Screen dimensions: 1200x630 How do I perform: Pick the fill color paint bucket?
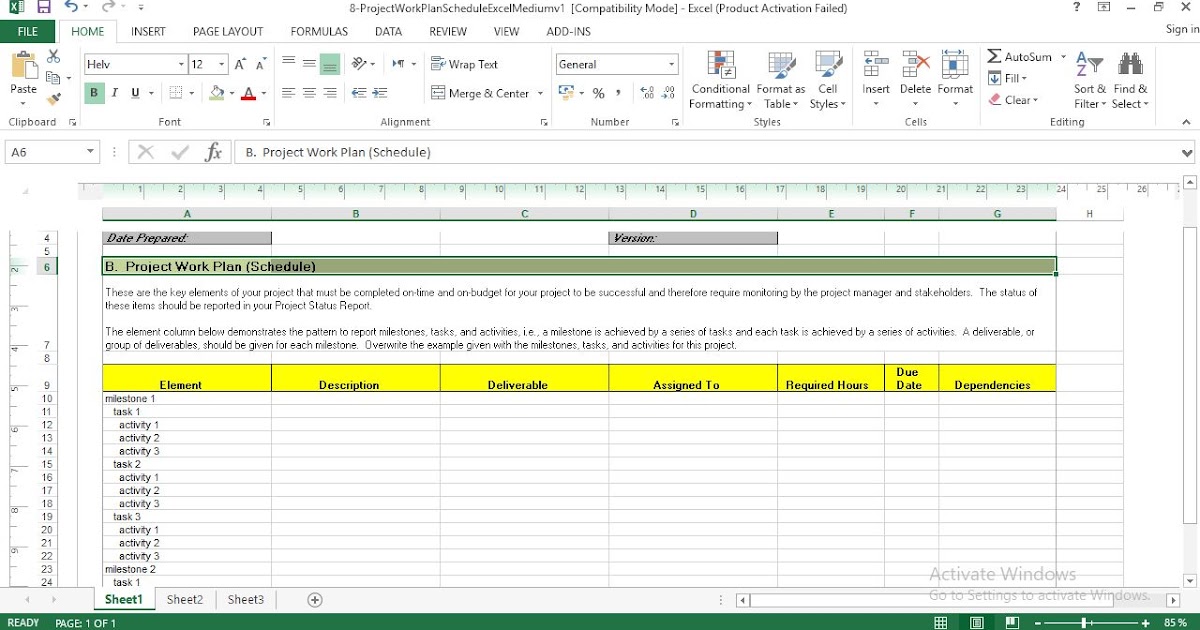[x=216, y=93]
